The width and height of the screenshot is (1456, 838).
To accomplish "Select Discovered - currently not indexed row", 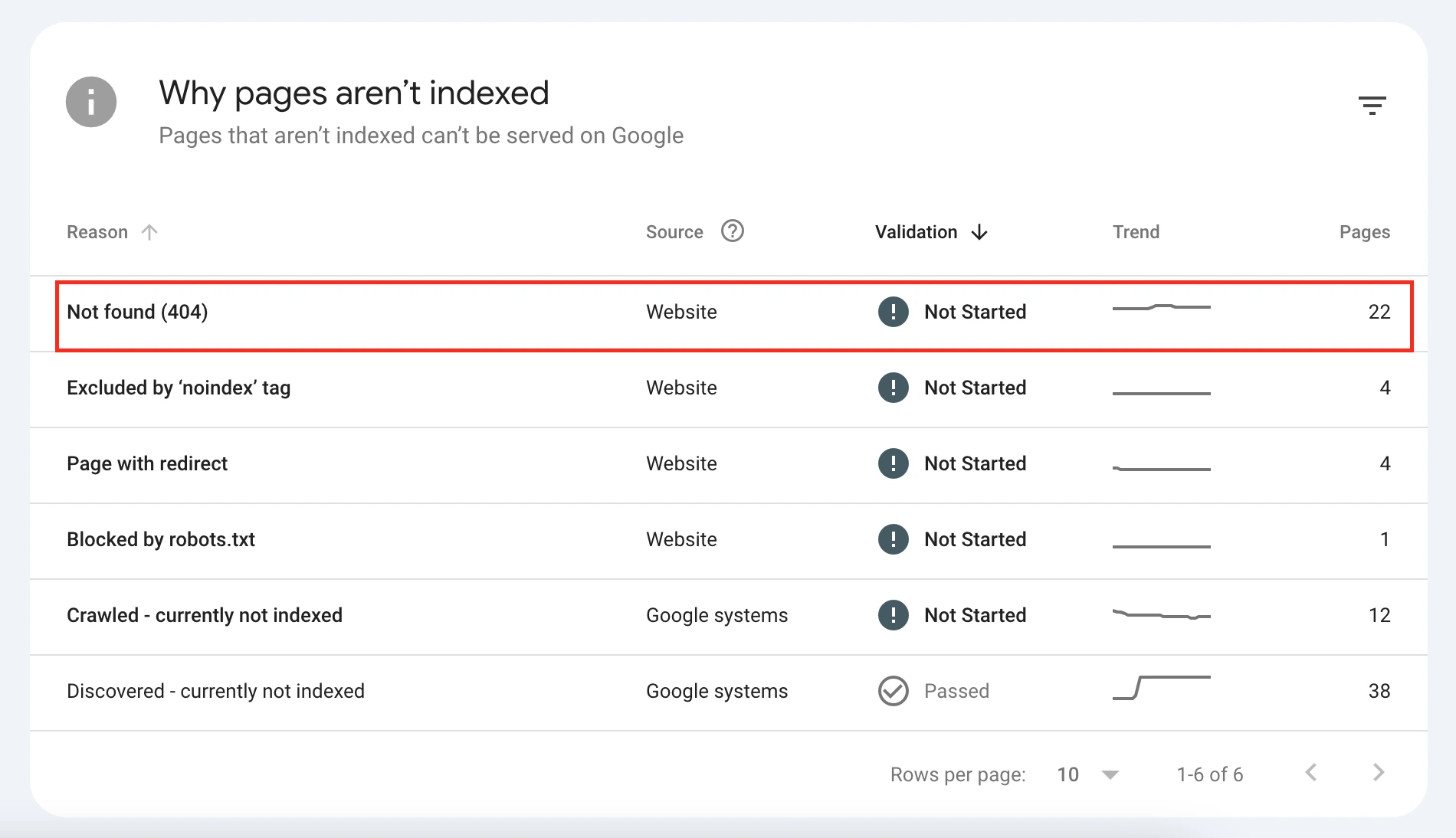I will pos(215,691).
